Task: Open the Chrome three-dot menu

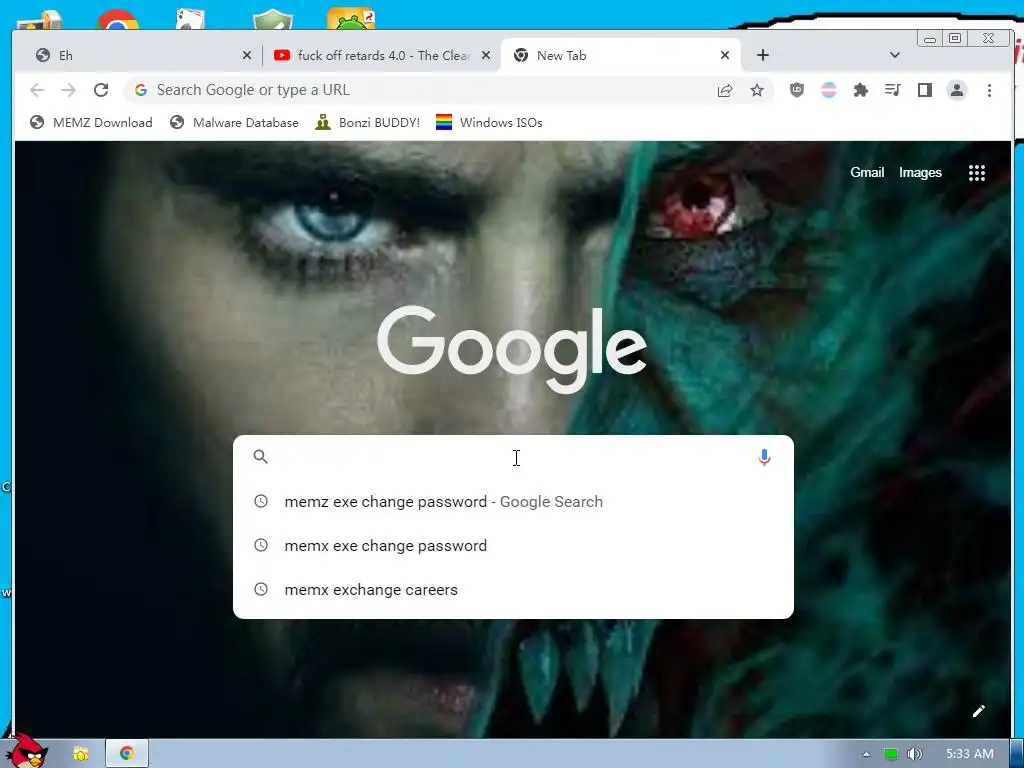Action: pos(989,90)
